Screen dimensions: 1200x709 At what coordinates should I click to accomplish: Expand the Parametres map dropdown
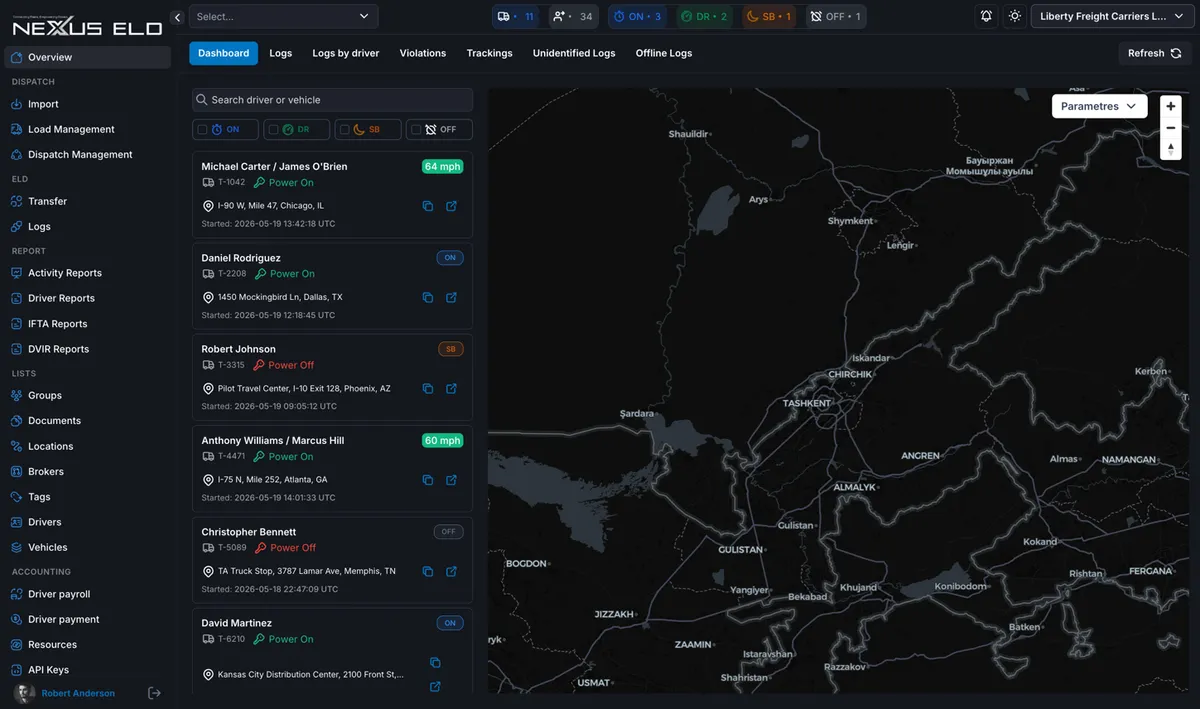click(x=1099, y=106)
